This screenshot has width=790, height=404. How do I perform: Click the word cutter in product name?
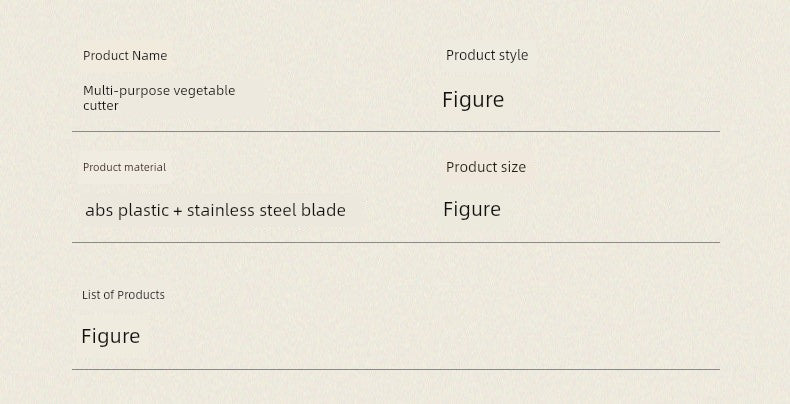[x=100, y=106]
